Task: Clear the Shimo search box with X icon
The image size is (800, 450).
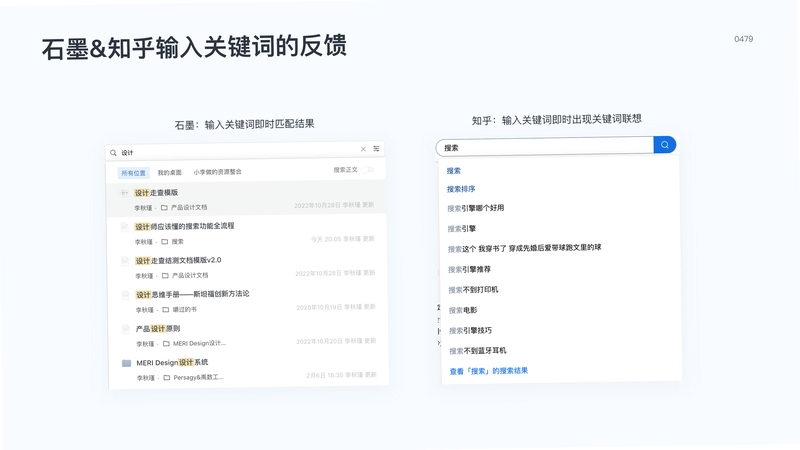Action: tap(363, 149)
